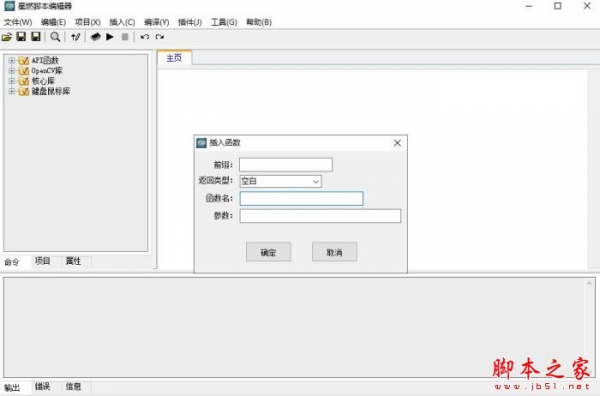The width and height of the screenshot is (600, 396).
Task: Click the first save disk icon
Action: click(x=21, y=37)
